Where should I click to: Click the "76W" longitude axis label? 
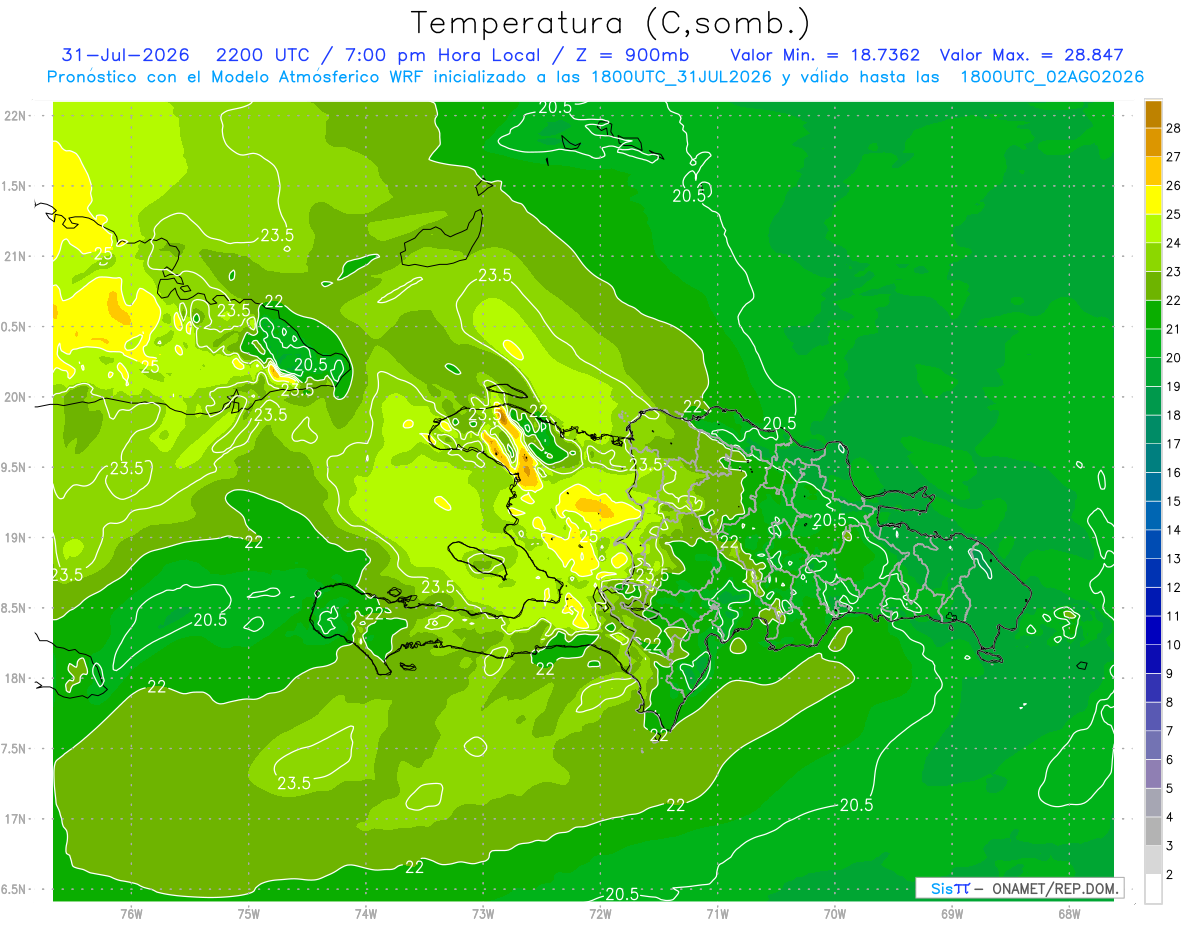pos(131,913)
